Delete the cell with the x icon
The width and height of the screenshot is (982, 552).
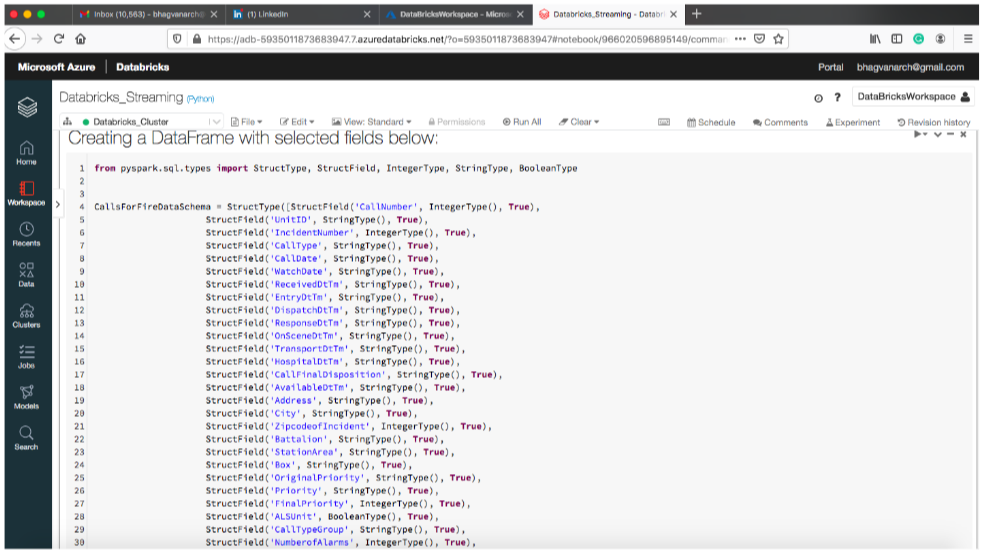(963, 134)
